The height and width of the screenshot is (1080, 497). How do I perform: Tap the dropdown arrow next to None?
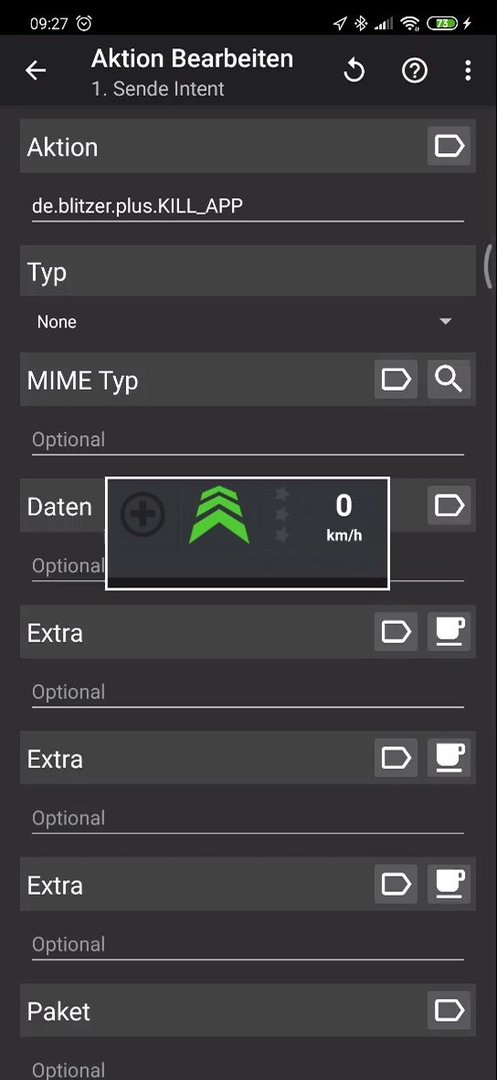445,322
